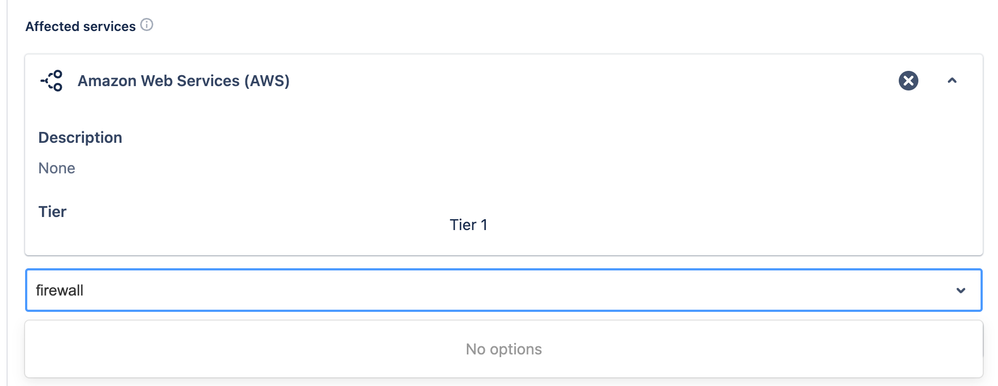Click the empty space right of firewall text
Image resolution: width=998 pixels, height=386 pixels.
point(509,290)
